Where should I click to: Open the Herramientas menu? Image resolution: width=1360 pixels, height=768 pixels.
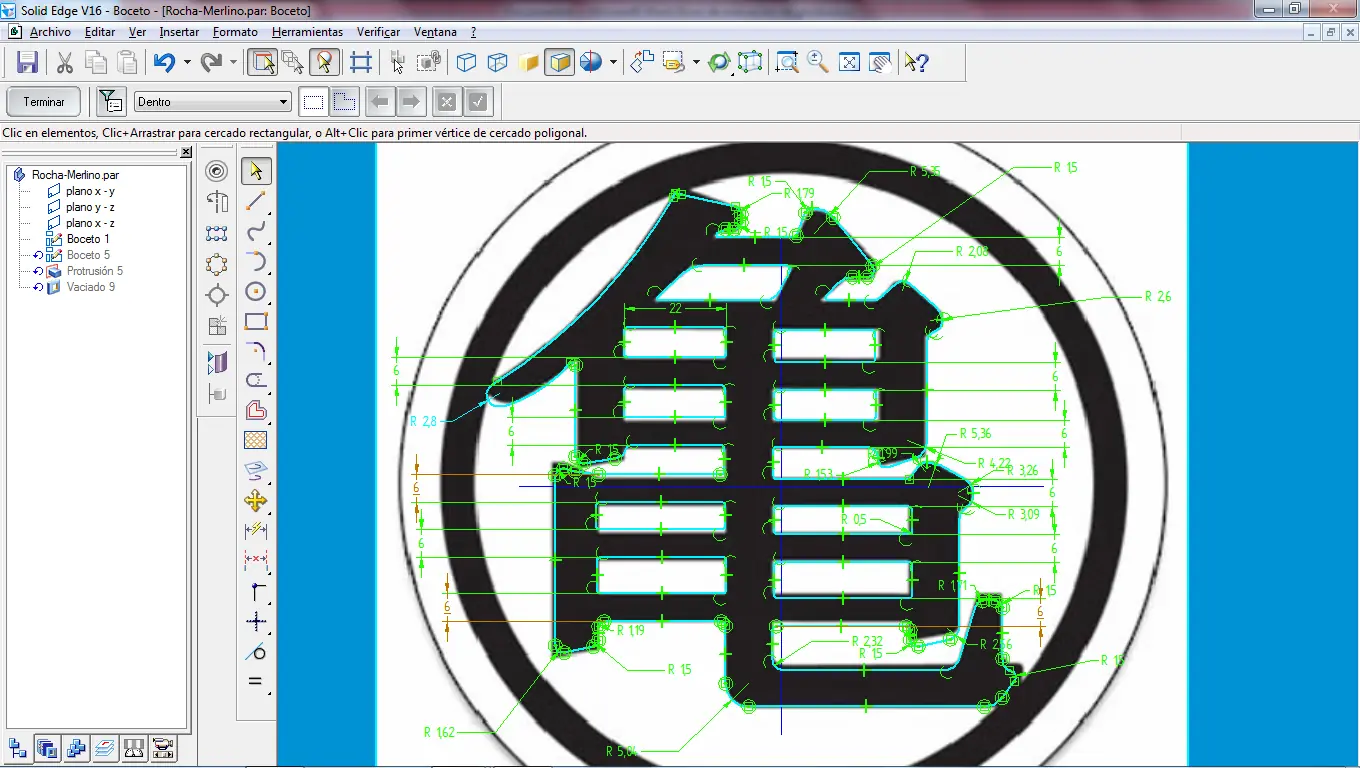click(307, 31)
